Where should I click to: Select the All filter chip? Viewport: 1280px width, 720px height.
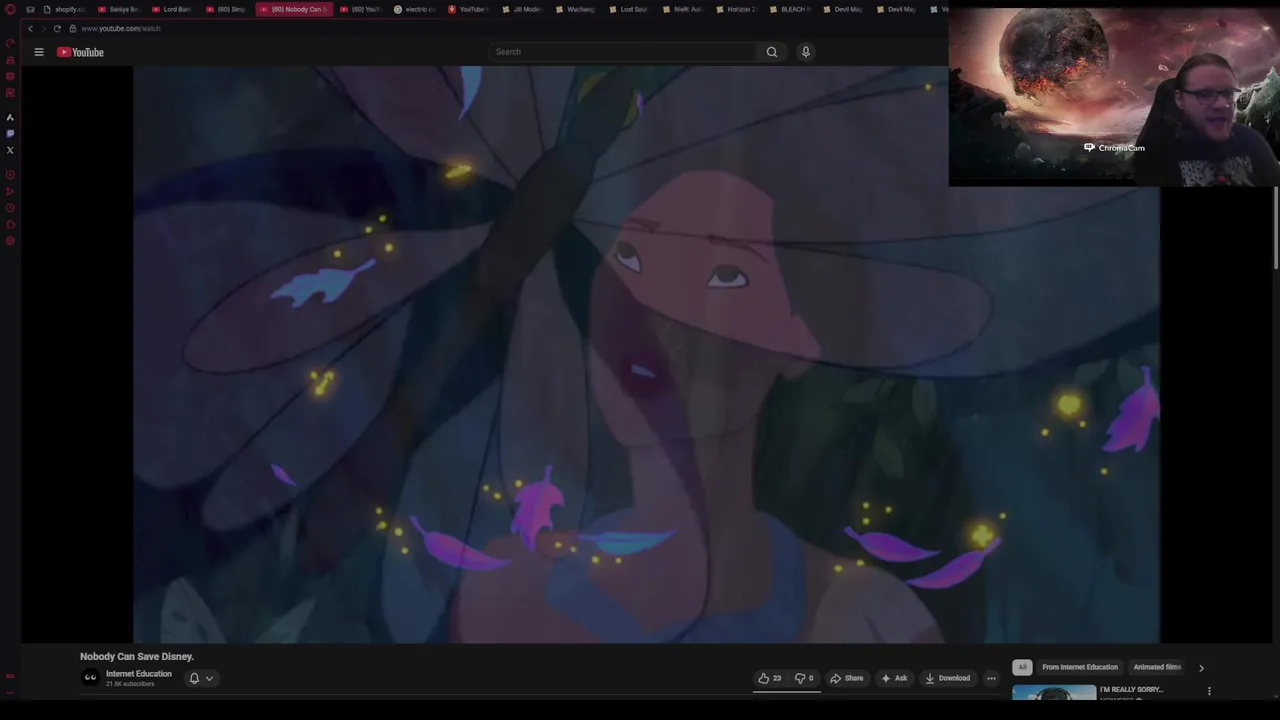click(x=1022, y=667)
